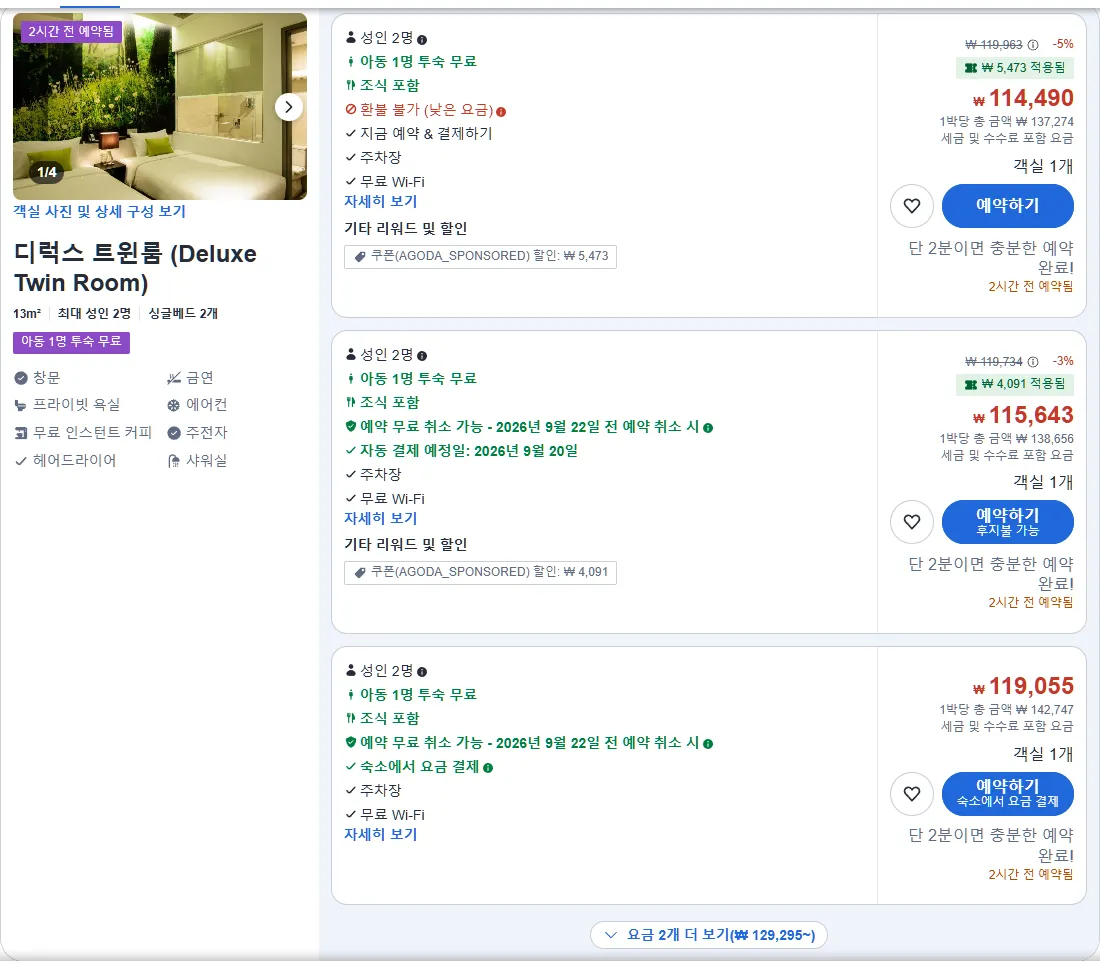Click the ₩115,643 price
1100x963 pixels.
[x=1024, y=415]
